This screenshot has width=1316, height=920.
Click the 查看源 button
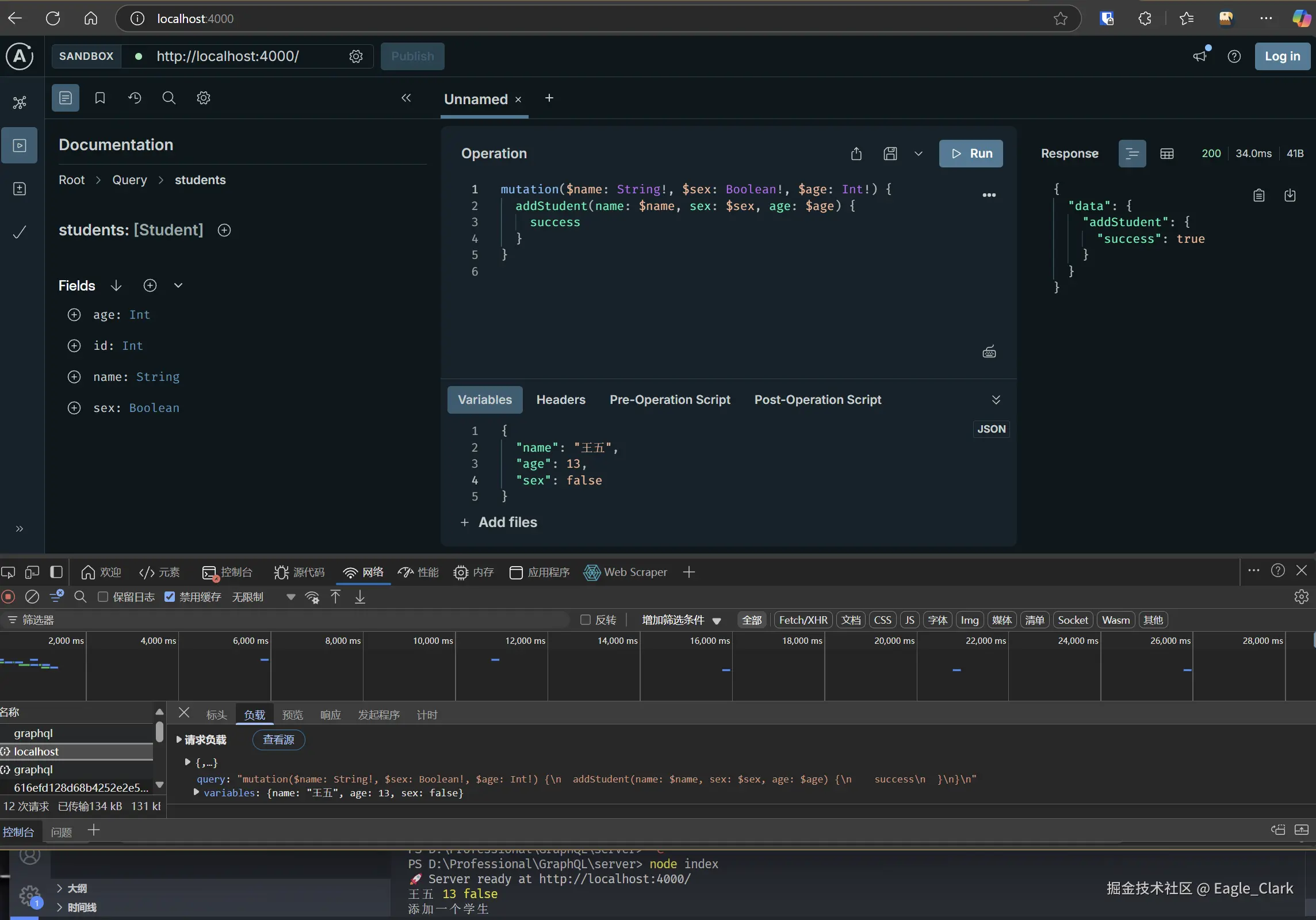tap(278, 739)
